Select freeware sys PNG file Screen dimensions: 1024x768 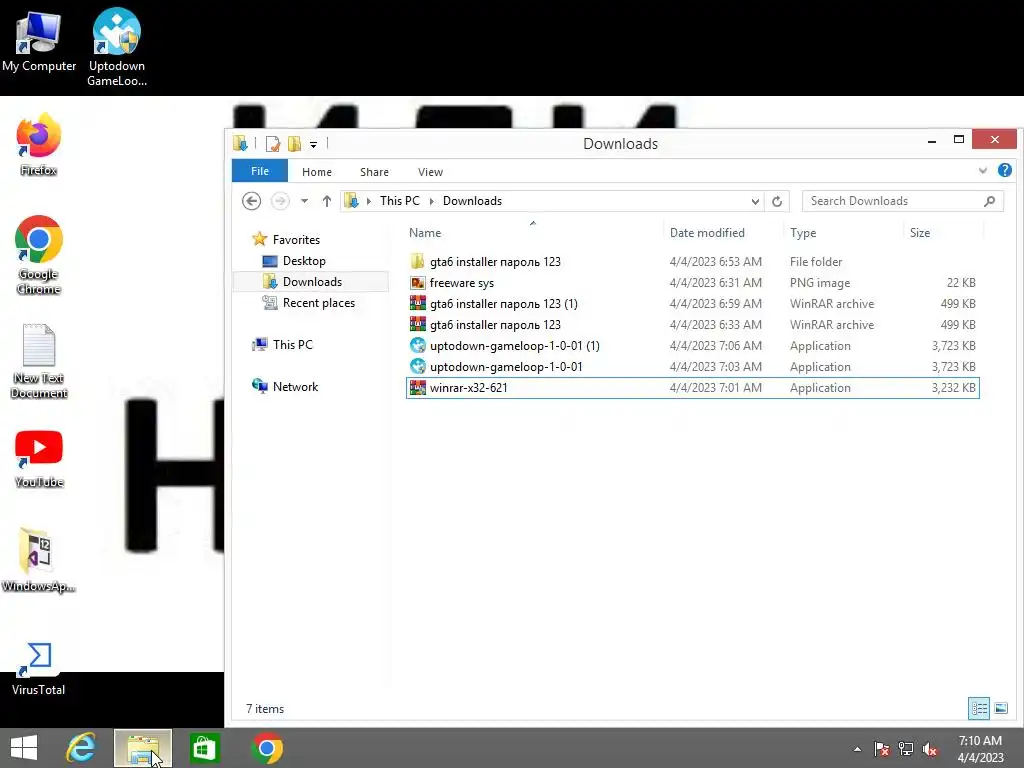tap(692, 283)
